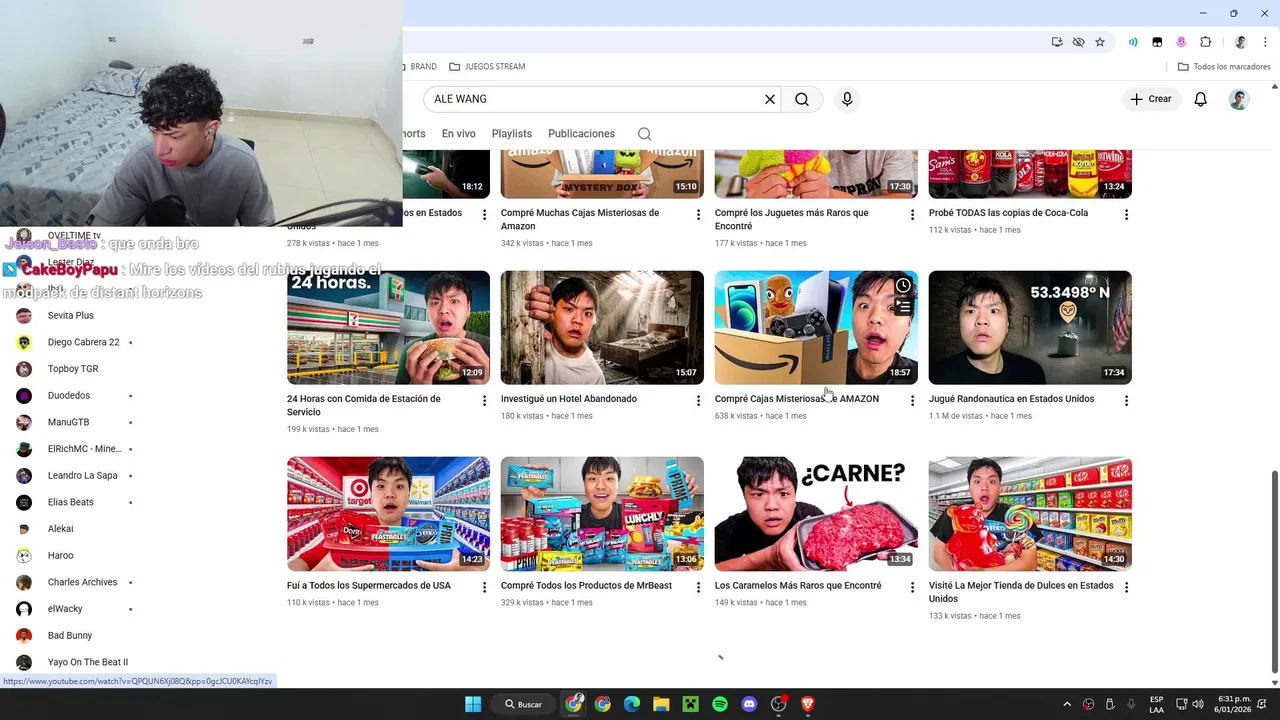
Task: Click the blue sound-wave extension icon
Action: (x=1133, y=42)
